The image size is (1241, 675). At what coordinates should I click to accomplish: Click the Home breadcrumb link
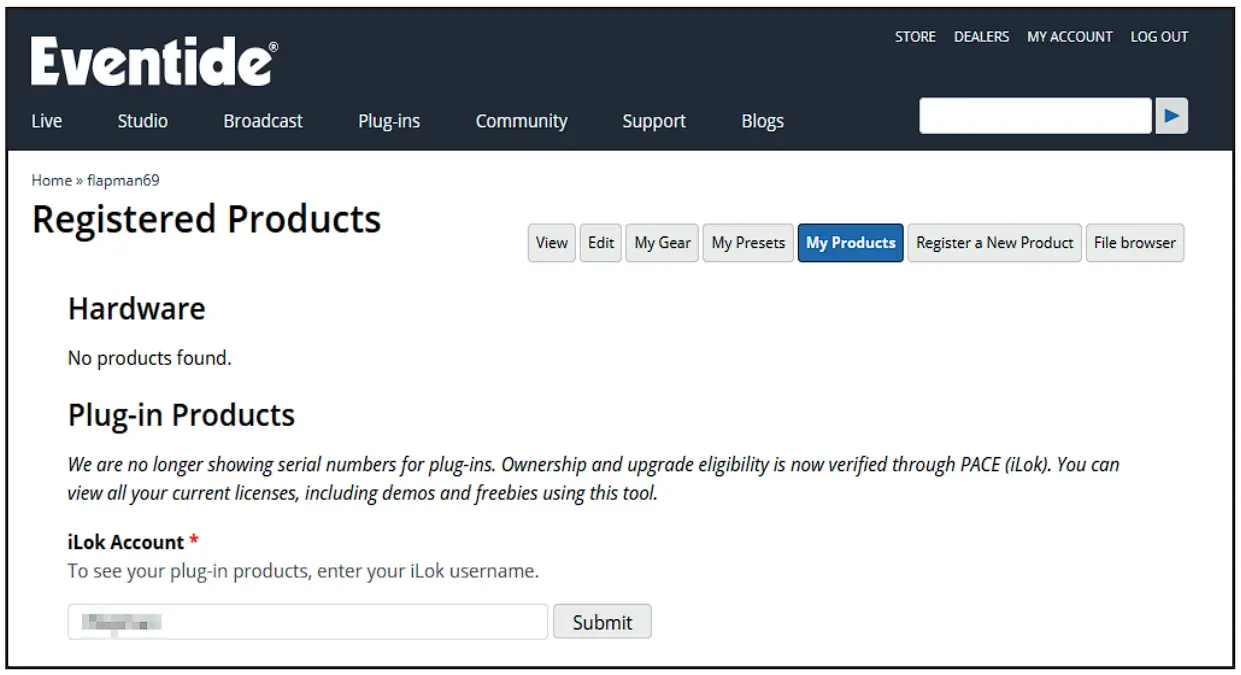tap(51, 180)
